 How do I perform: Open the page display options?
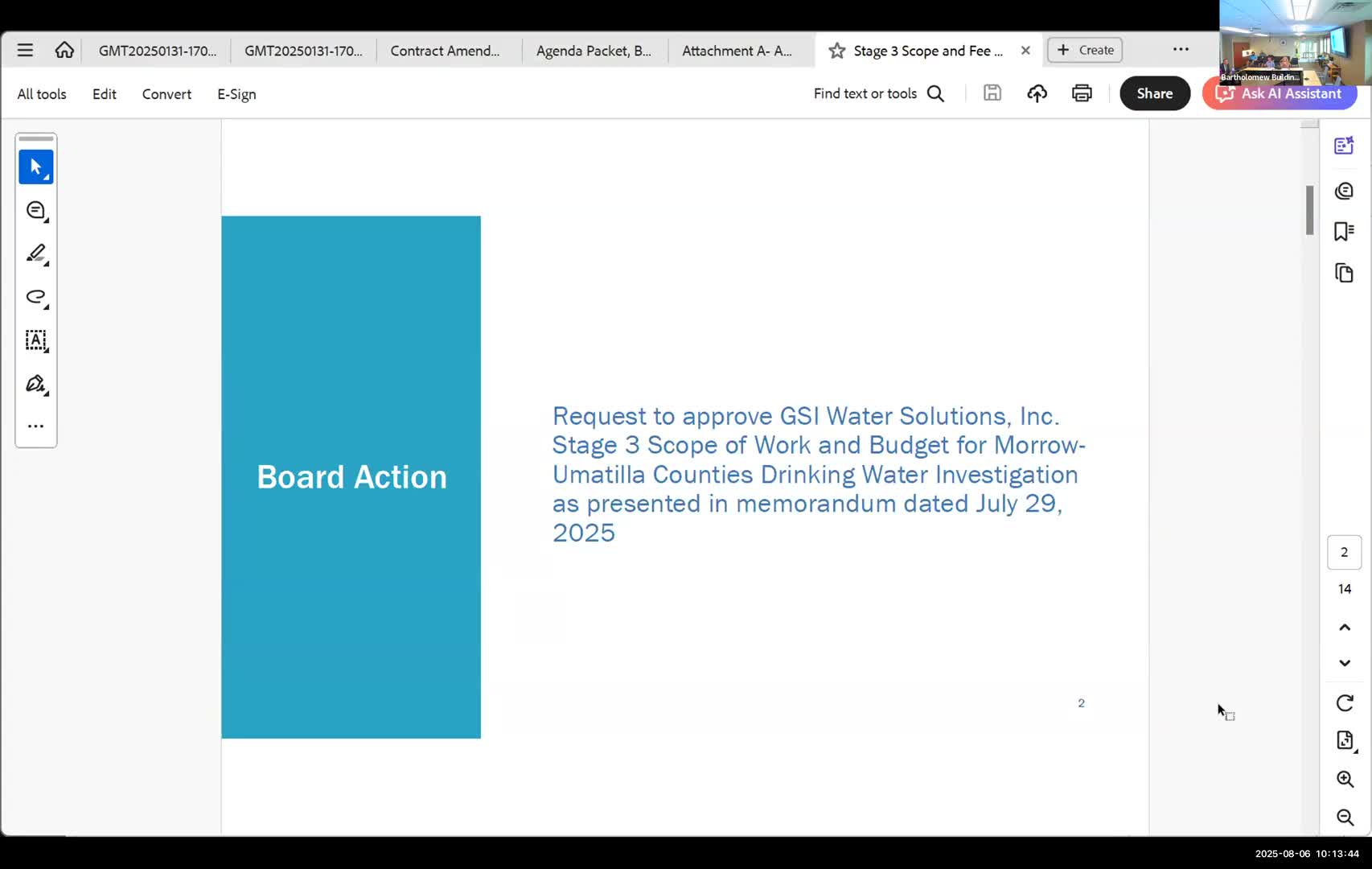1345,741
